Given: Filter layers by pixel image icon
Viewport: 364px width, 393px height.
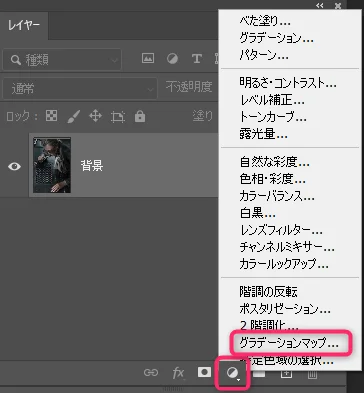Looking at the screenshot, I should point(148,58).
